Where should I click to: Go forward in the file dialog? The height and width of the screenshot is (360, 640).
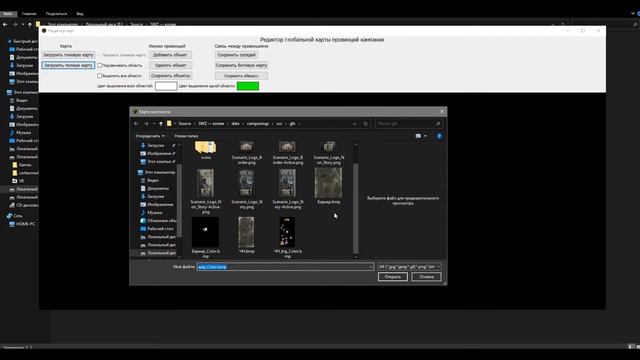146,124
